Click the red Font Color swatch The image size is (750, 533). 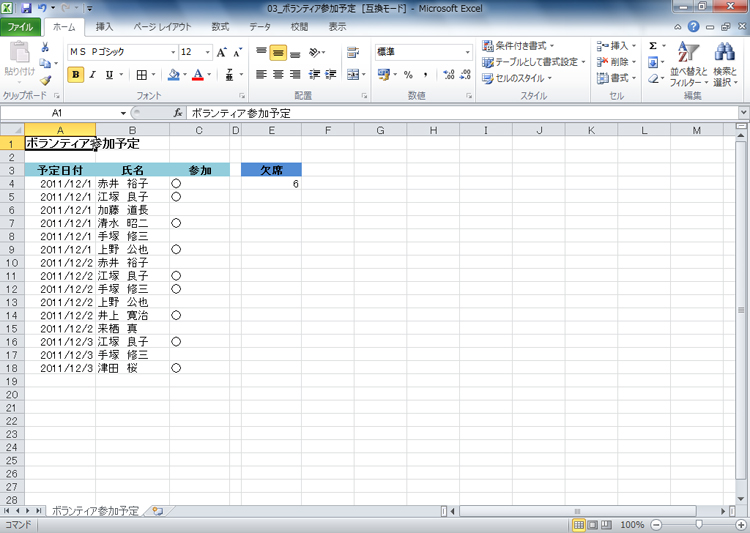coord(198,75)
